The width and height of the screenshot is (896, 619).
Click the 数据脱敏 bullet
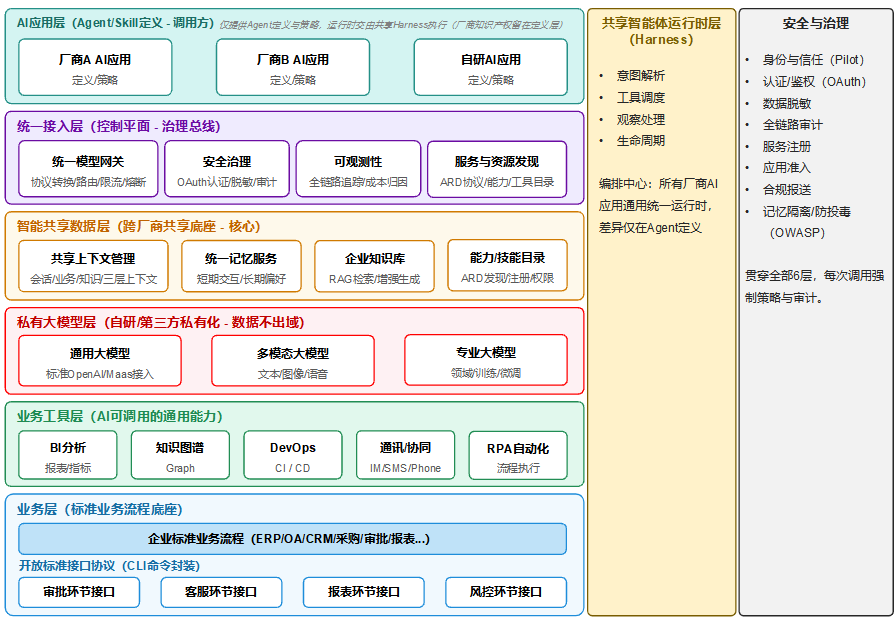pos(787,103)
